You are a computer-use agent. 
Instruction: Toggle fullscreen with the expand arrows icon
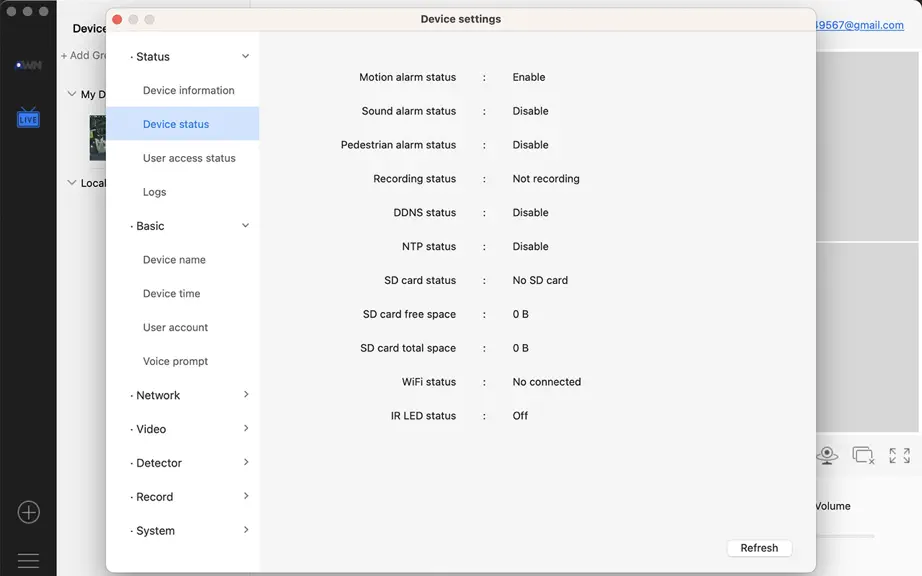pos(899,455)
